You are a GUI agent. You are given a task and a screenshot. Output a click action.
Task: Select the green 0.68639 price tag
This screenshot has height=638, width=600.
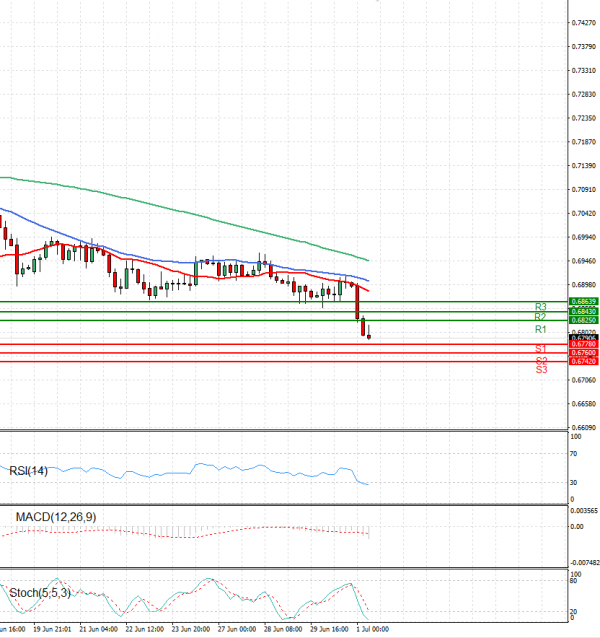click(583, 302)
